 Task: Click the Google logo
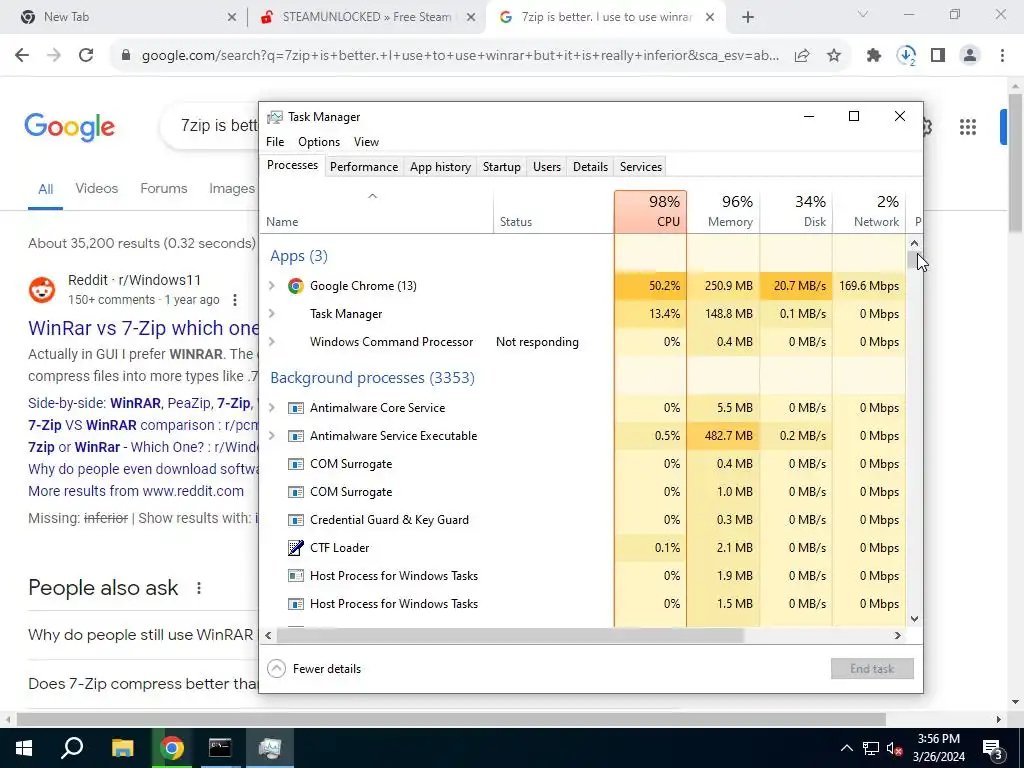[x=70, y=127]
